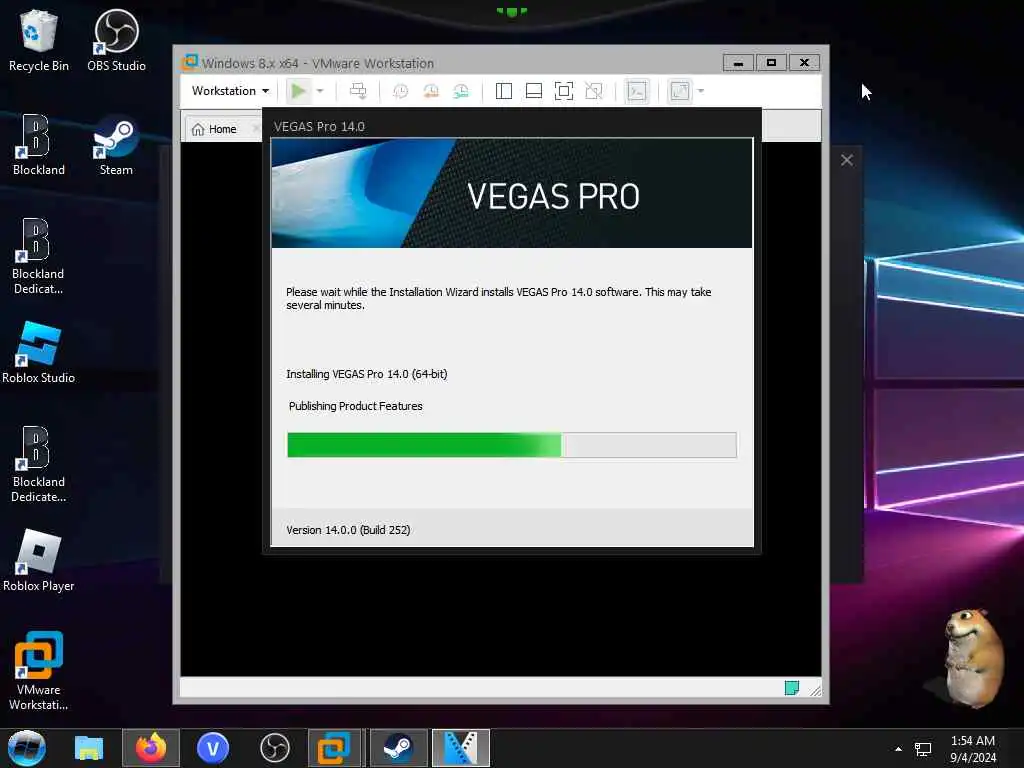Open File Explorer from the taskbar
The image size is (1024, 768).
click(89, 748)
